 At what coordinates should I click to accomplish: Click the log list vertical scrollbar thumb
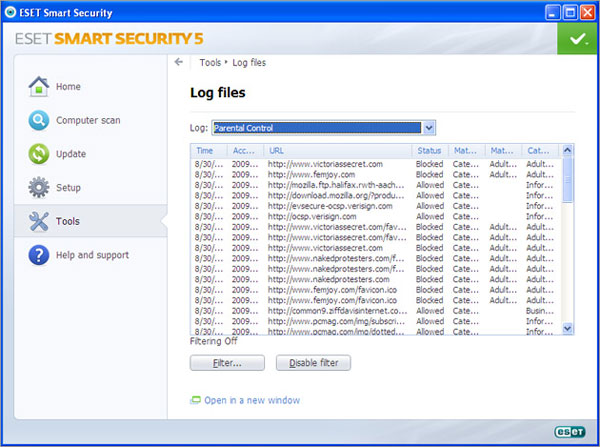(x=567, y=179)
